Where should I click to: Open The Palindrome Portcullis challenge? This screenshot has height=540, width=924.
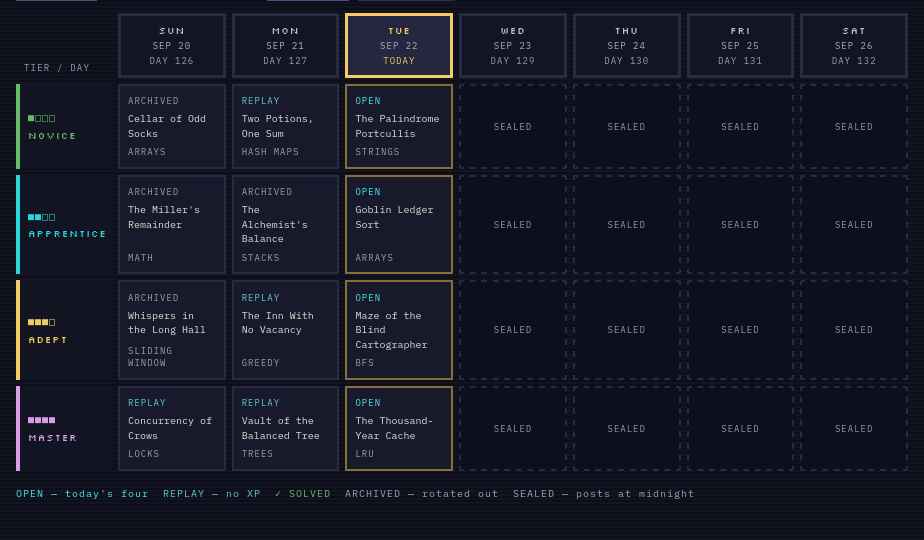399,126
